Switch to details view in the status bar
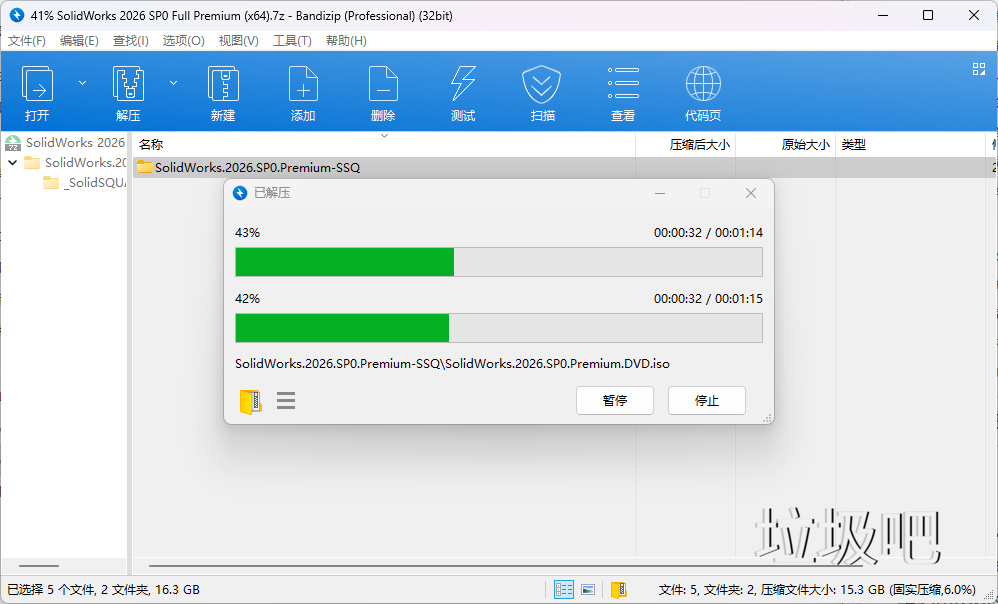The image size is (998, 604). tap(564, 590)
